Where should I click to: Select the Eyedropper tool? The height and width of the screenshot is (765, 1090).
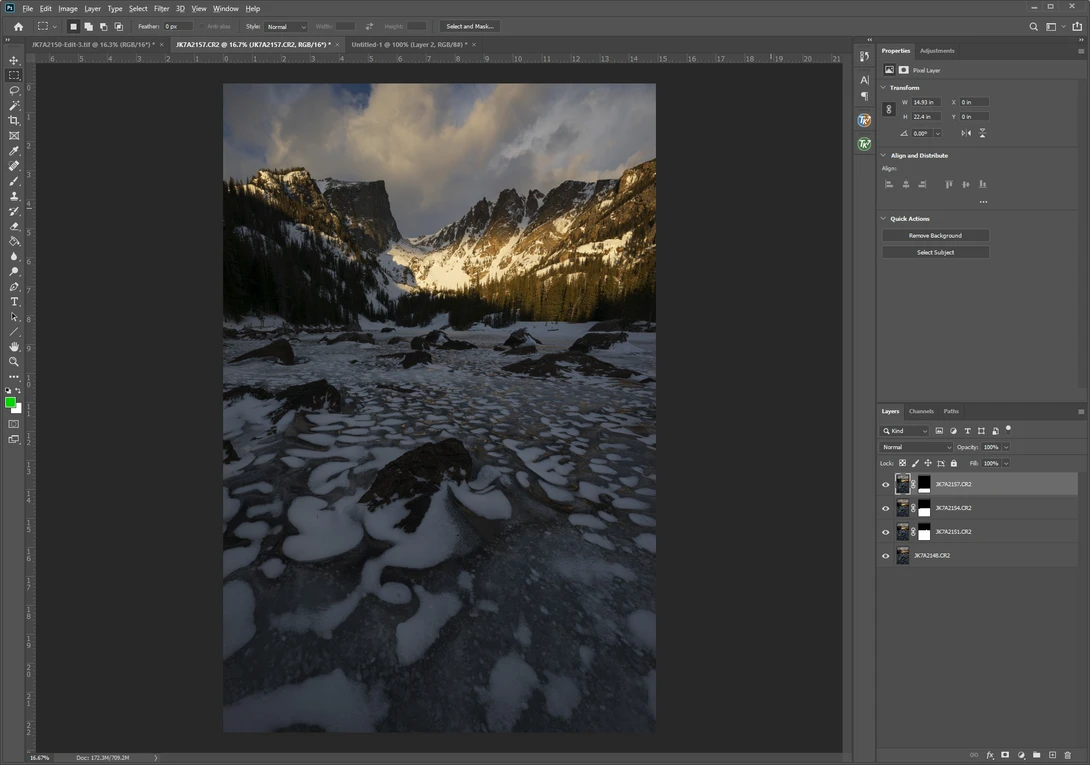(x=14, y=151)
